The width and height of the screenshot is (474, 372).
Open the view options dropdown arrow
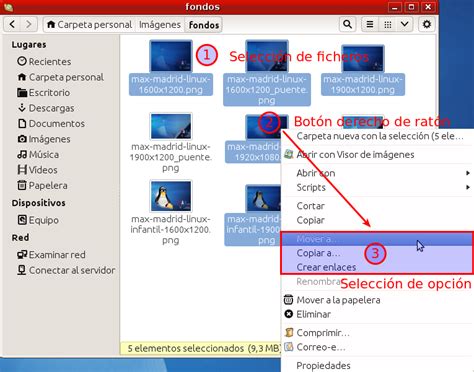click(405, 24)
